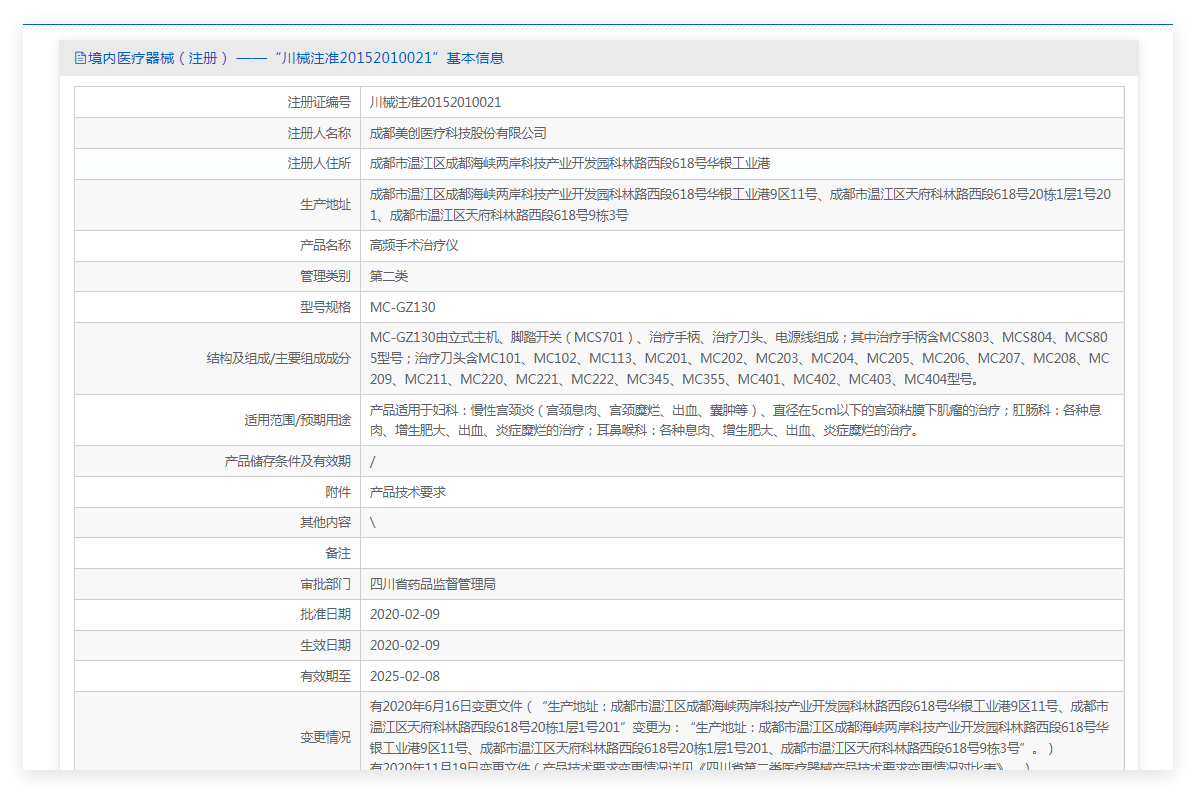Select the 其他内容 label
The width and height of the screenshot is (1196, 793).
[x=326, y=522]
